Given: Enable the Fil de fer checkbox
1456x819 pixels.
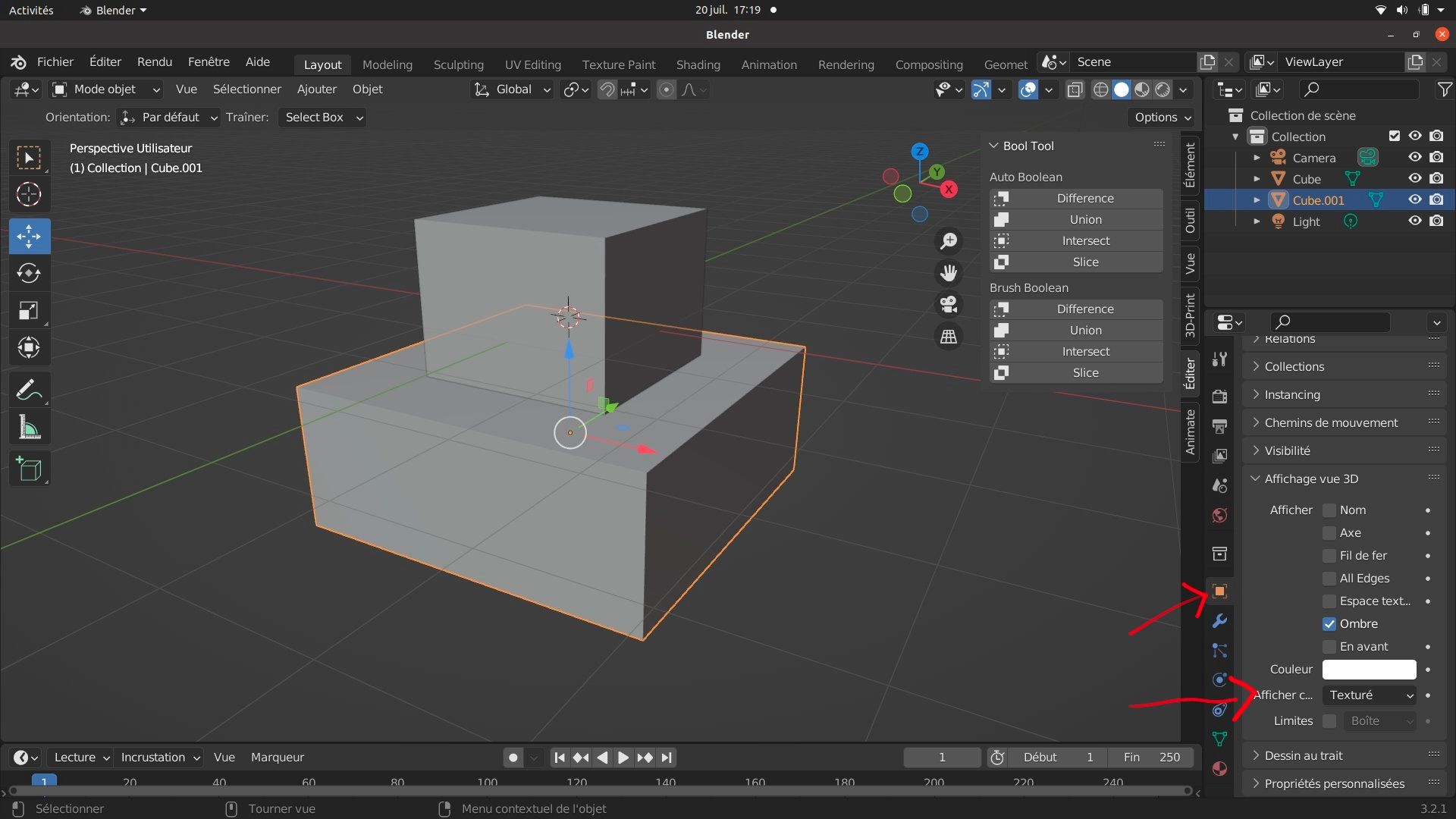Looking at the screenshot, I should pyautogui.click(x=1329, y=556).
